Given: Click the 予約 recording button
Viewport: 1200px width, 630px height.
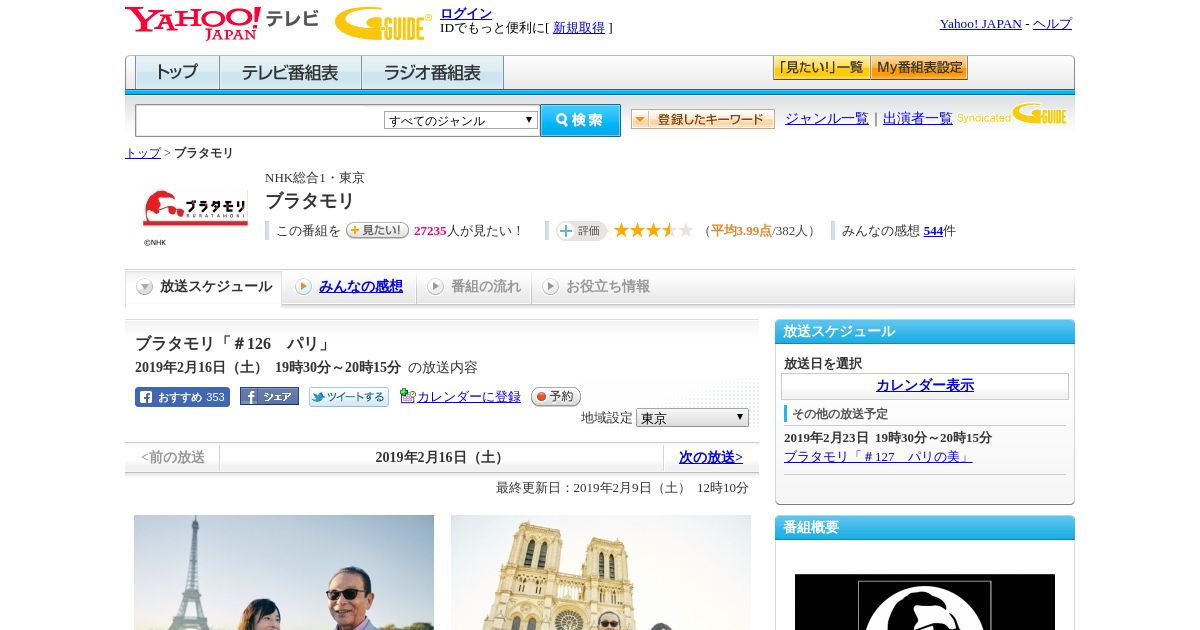Looking at the screenshot, I should click(556, 397).
